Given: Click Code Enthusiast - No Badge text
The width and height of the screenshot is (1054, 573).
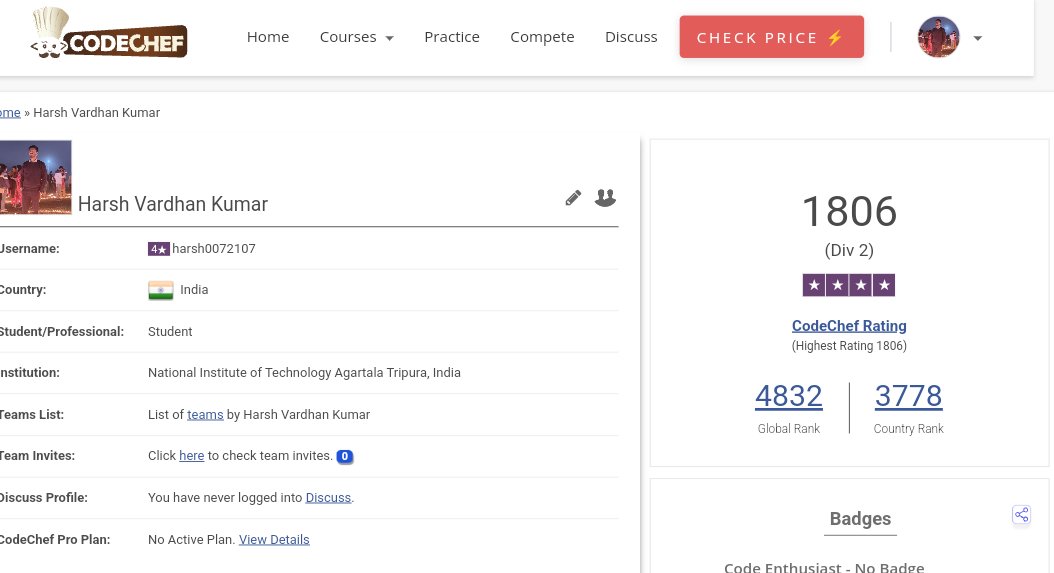Looking at the screenshot, I should (x=824, y=568).
